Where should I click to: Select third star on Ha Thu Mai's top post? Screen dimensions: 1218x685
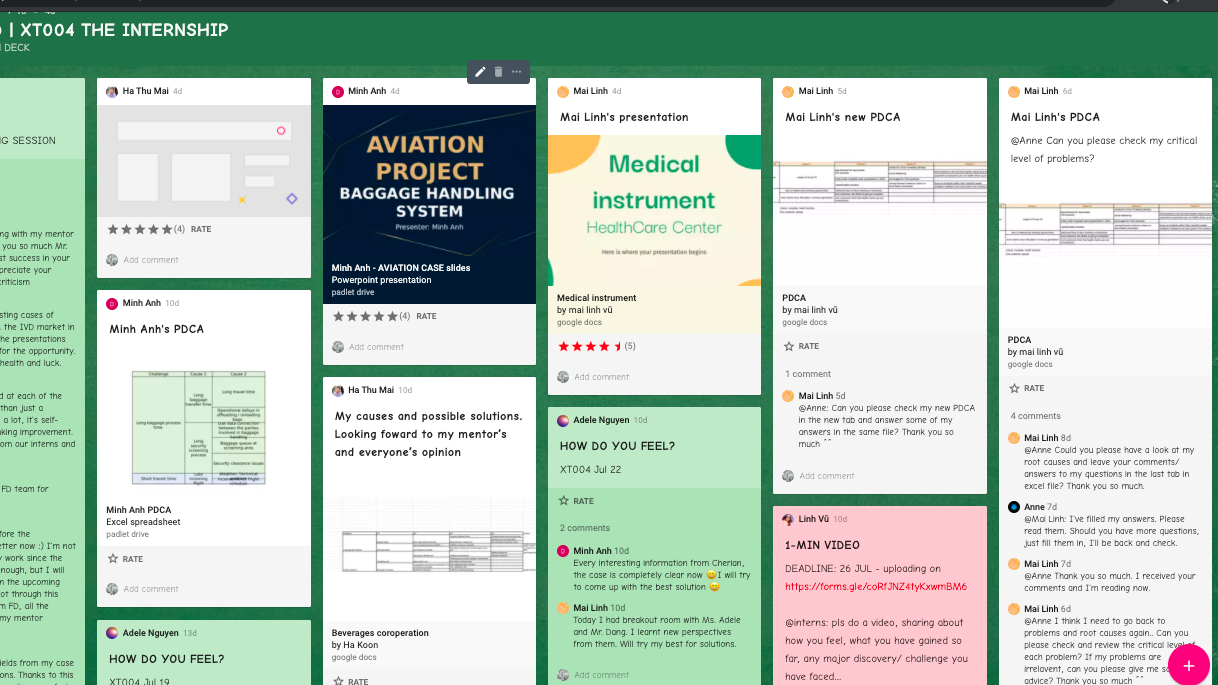click(x=140, y=229)
